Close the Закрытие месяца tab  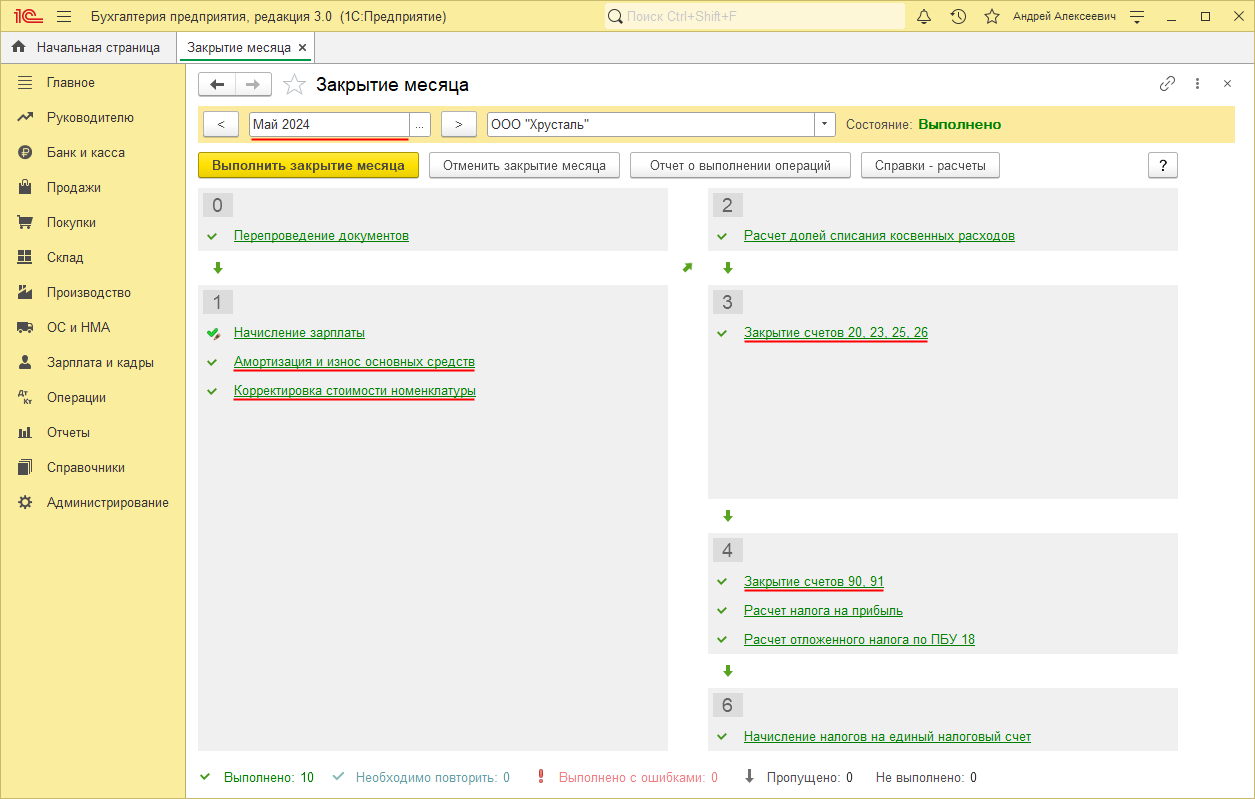(302, 47)
